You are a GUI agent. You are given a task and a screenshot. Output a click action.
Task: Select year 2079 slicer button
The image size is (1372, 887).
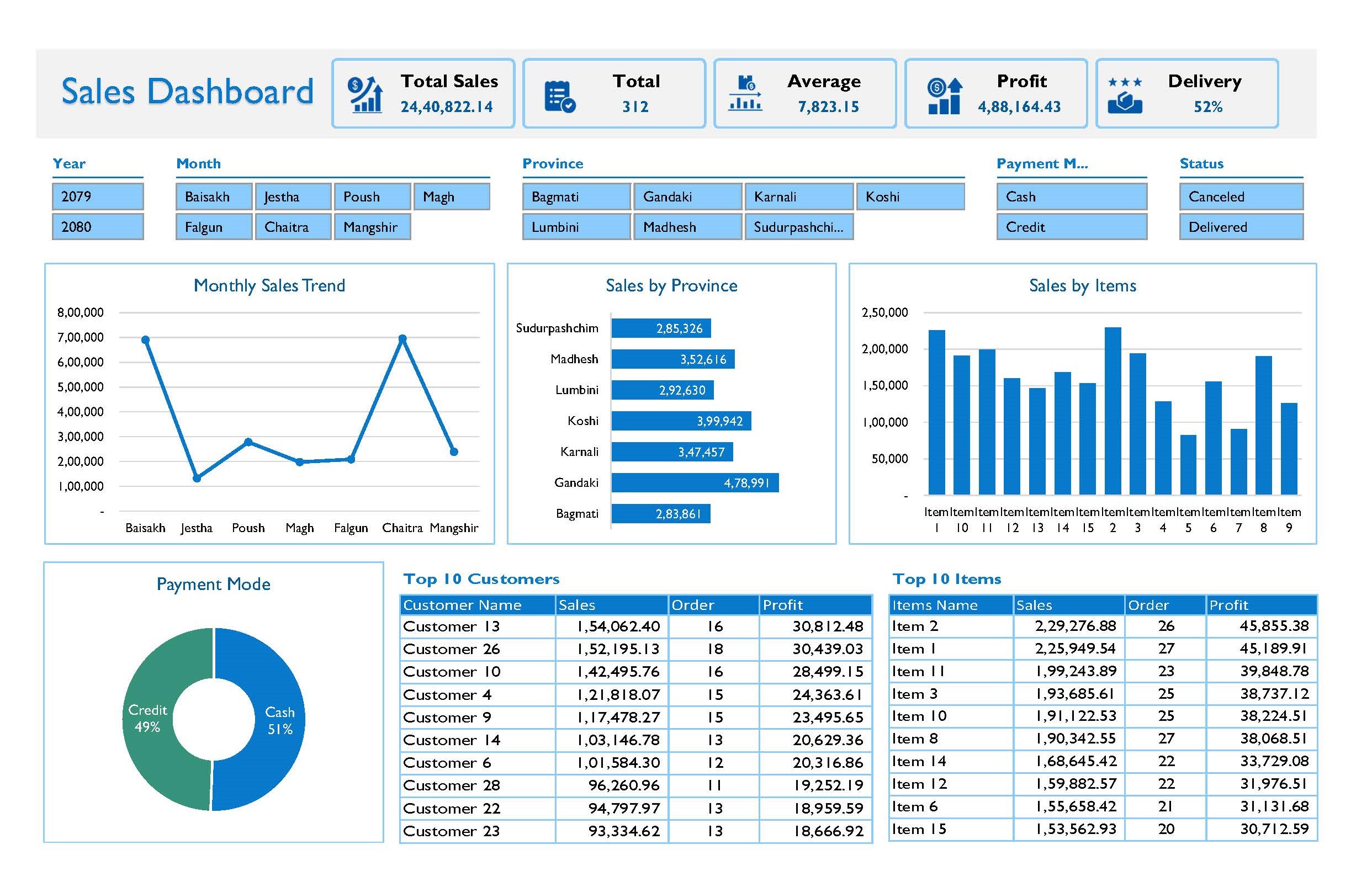(x=97, y=196)
